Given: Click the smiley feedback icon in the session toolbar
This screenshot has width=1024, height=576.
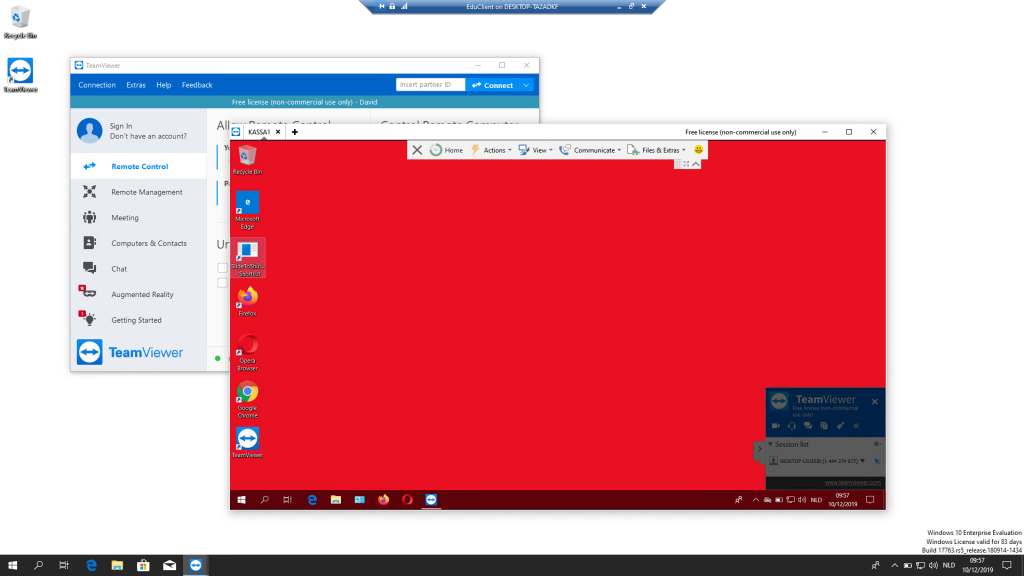Looking at the screenshot, I should tap(698, 150).
